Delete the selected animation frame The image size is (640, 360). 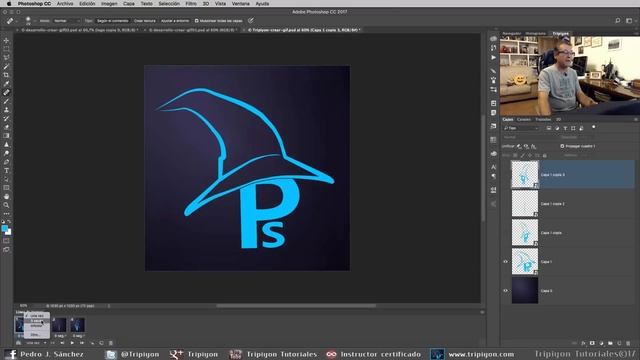(x=111, y=343)
